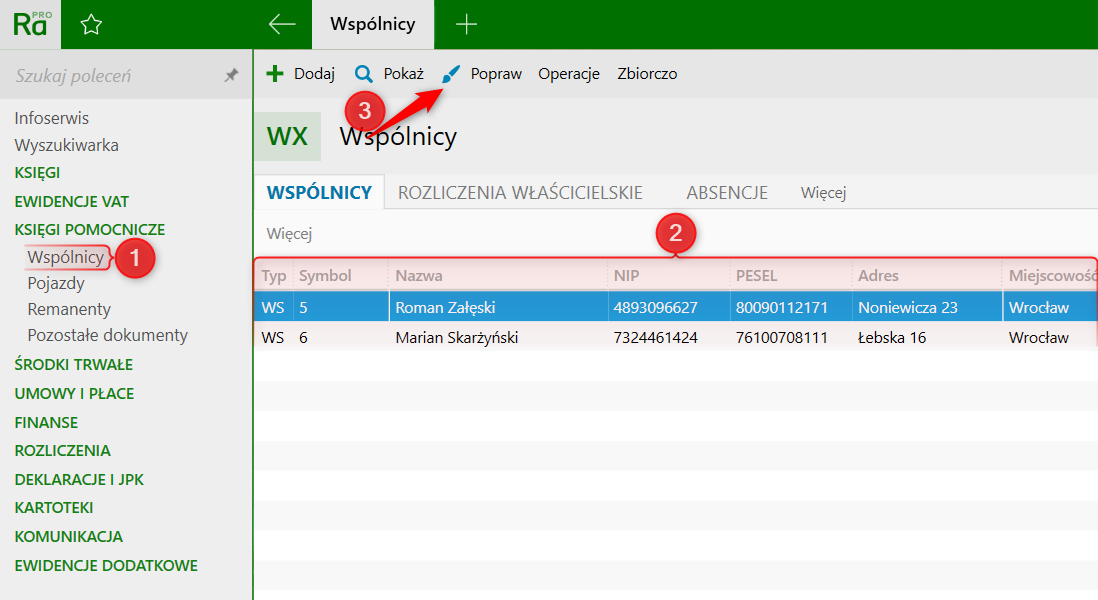Expand the UMOWY I PŁACE section
The width and height of the screenshot is (1098, 600).
[x=74, y=393]
